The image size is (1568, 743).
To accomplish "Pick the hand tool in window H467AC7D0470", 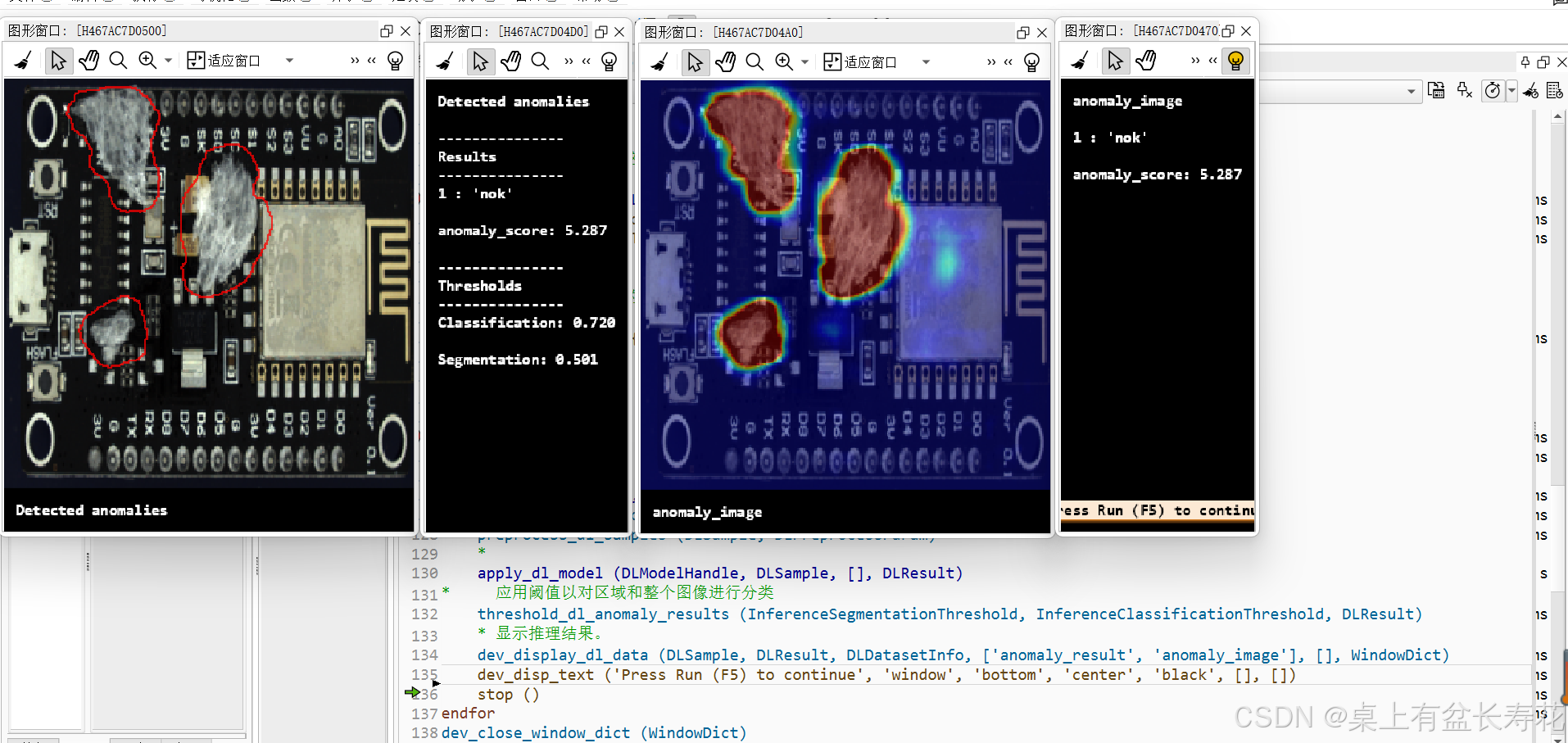I will click(x=1145, y=61).
